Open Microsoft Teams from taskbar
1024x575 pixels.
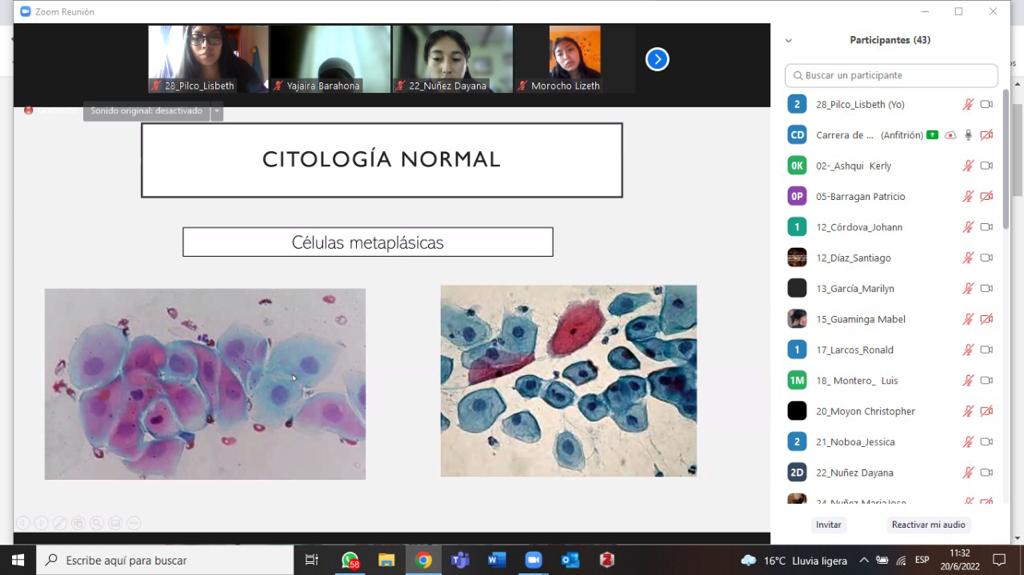coord(460,560)
